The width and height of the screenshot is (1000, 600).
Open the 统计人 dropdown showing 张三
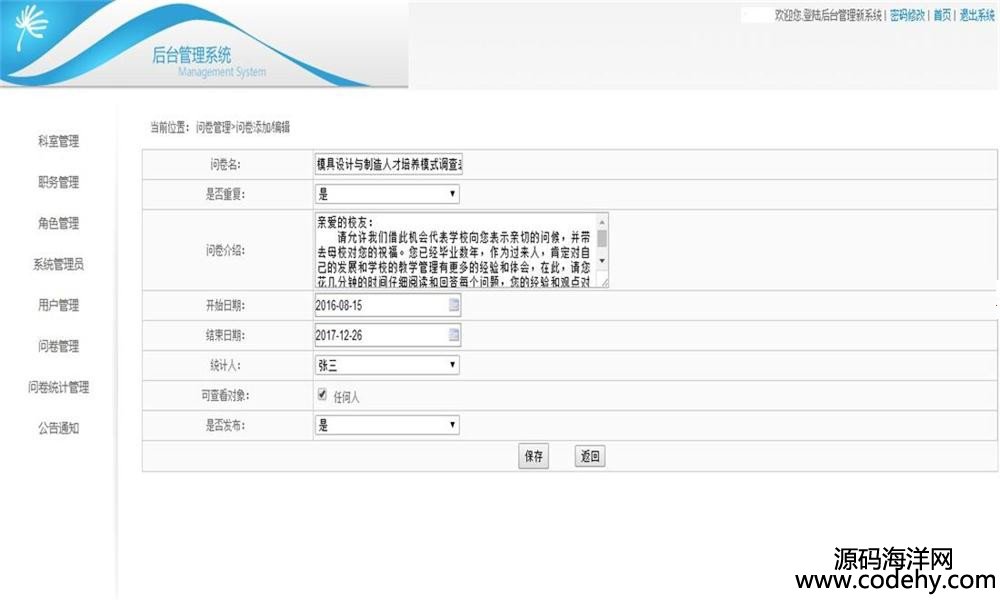[x=386, y=366]
